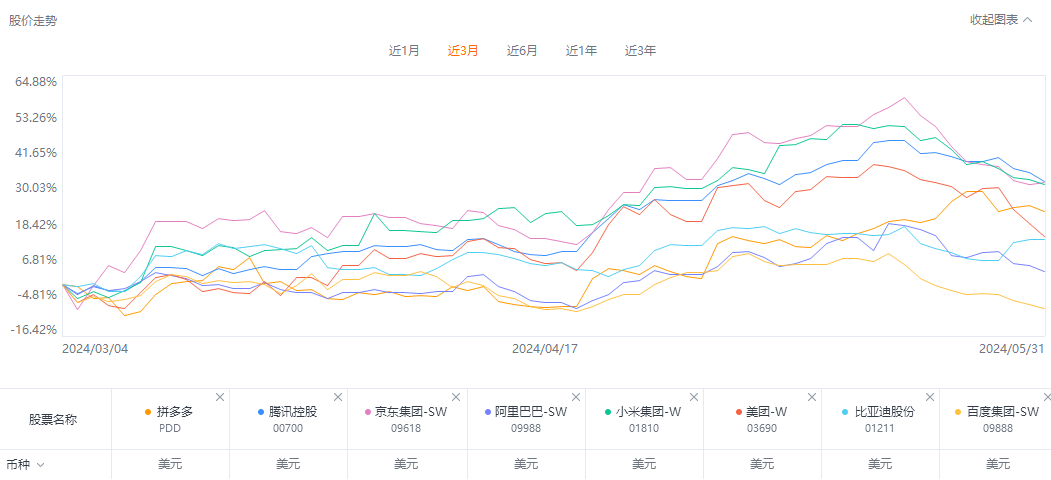This screenshot has height=480, width=1051.
Task: Remove 腾讯控股 using its X icon
Action: point(337,397)
